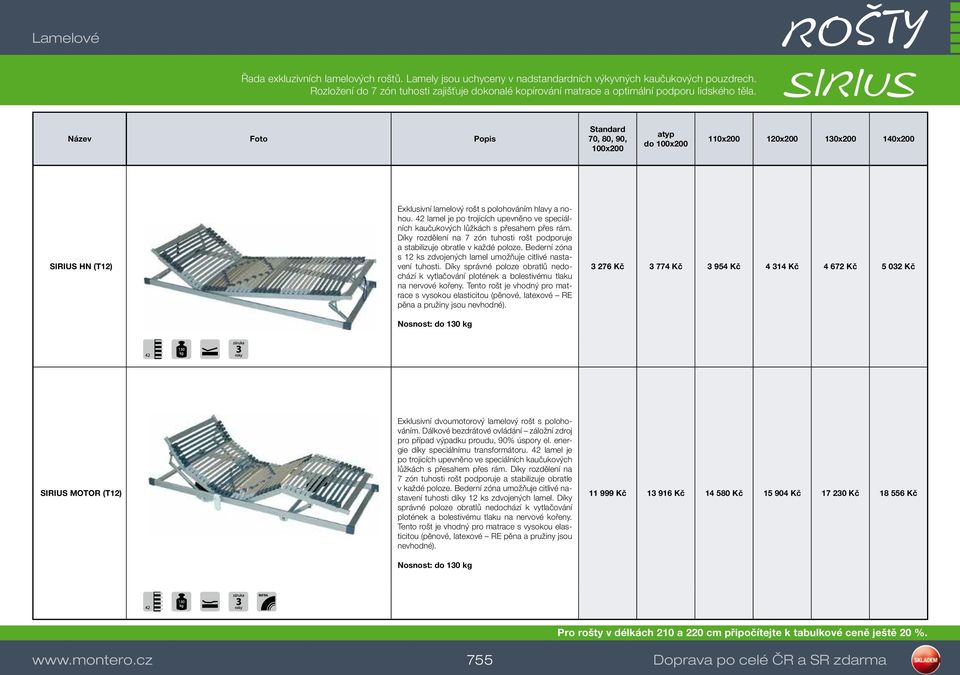960x675 pixels.
Task: Click the SIRIUS MOTOR slatted frame photo
Action: [264, 475]
